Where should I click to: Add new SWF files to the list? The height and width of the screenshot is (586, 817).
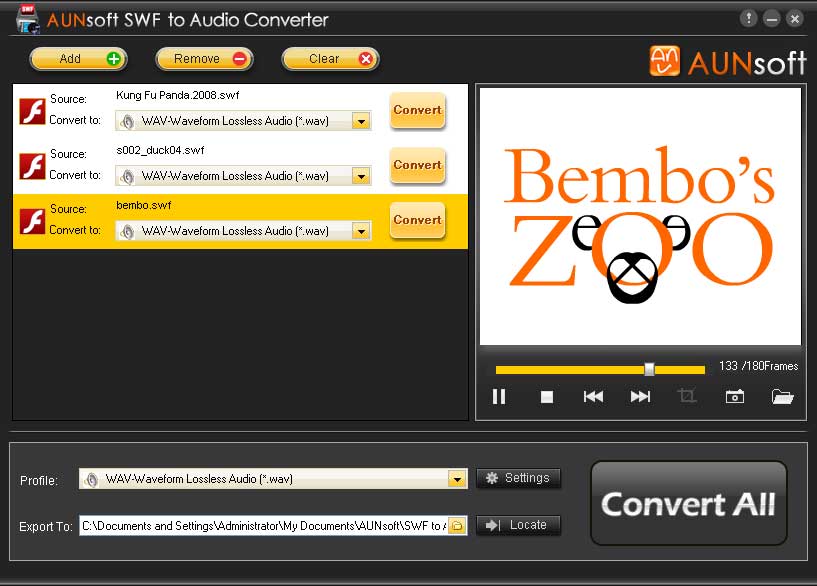tap(78, 59)
